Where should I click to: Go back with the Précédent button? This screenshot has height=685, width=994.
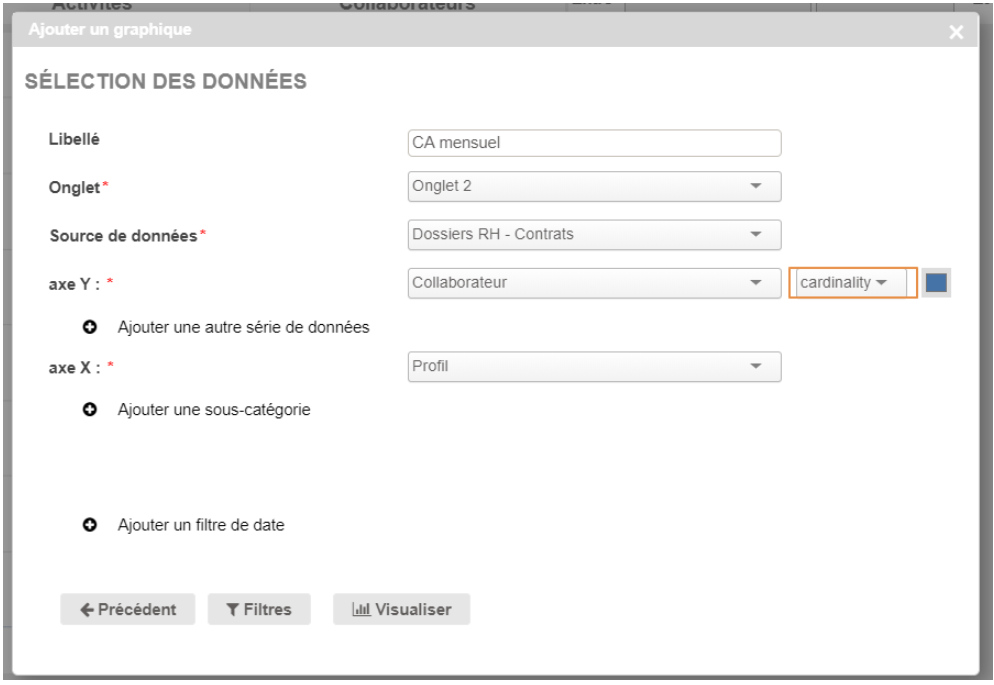[x=129, y=610]
